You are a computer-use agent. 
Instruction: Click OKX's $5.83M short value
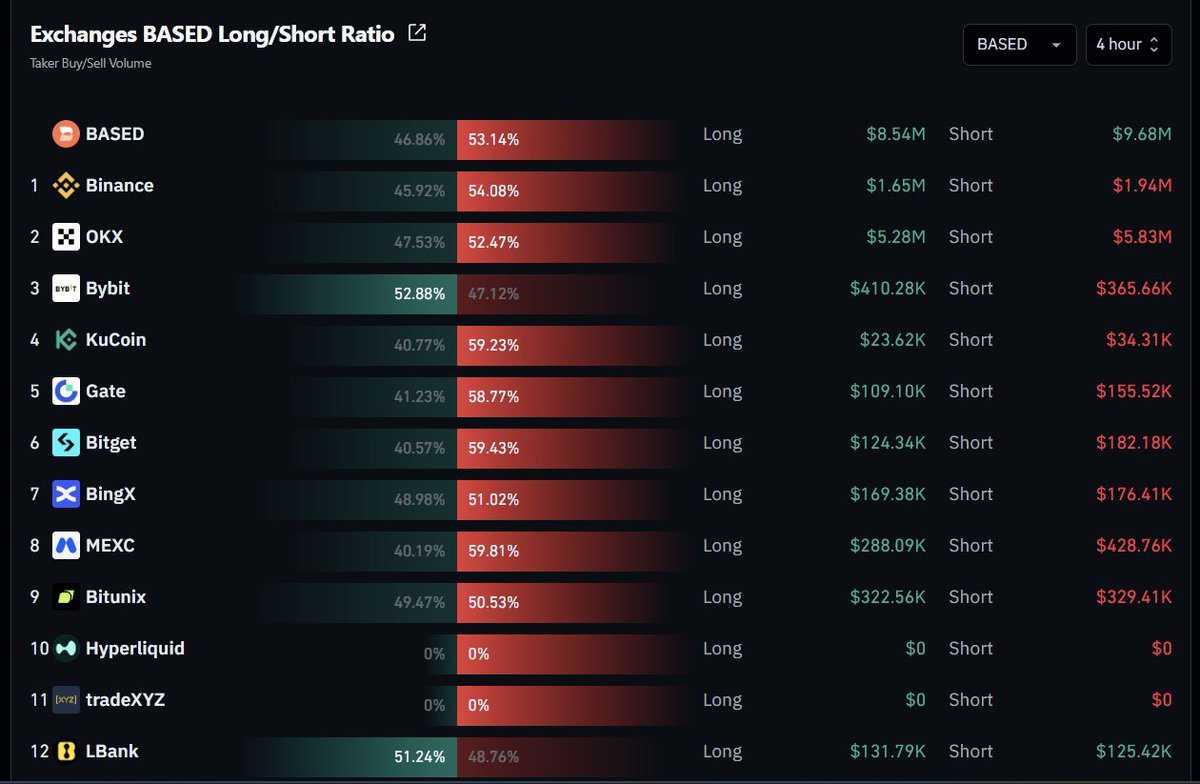pyautogui.click(x=1142, y=237)
